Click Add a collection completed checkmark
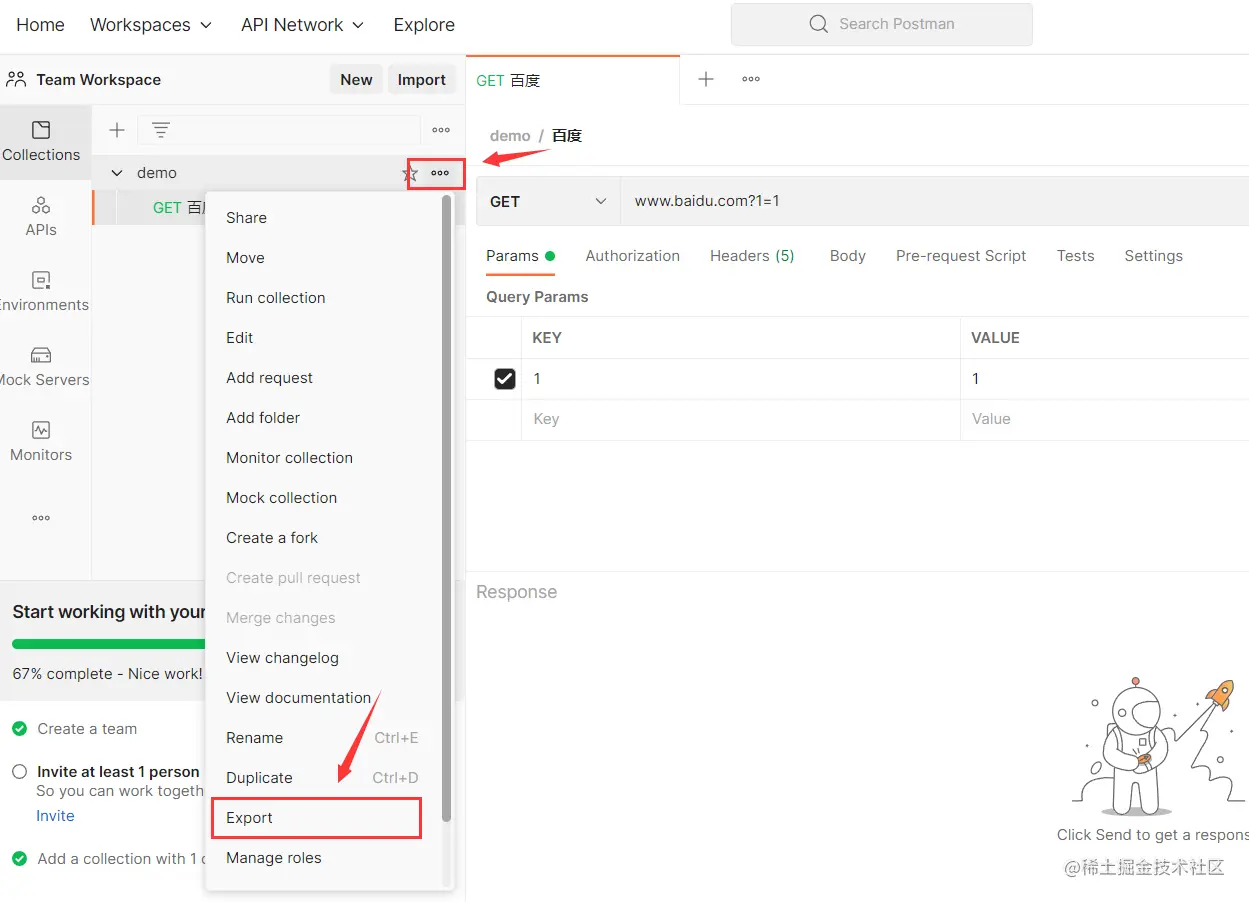Viewport: 1249px width, 902px height. point(19,858)
